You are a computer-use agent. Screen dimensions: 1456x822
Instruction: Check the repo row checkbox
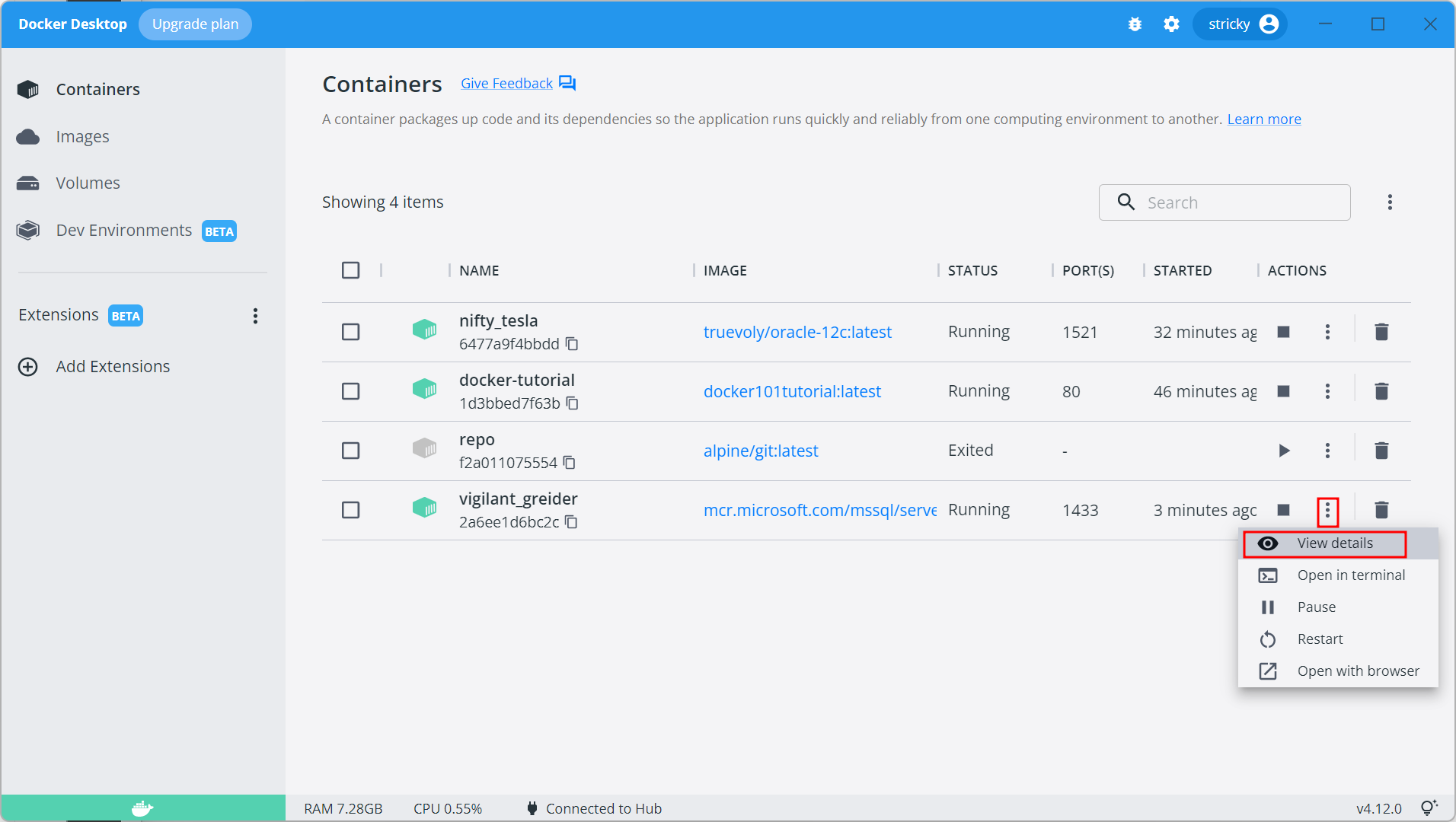click(x=351, y=451)
